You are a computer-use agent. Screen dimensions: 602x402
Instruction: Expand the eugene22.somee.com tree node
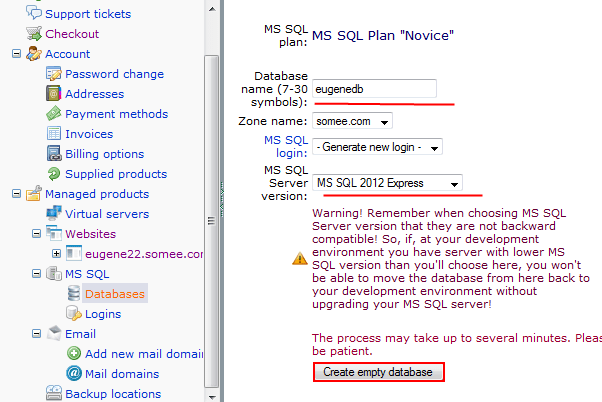[56, 253]
